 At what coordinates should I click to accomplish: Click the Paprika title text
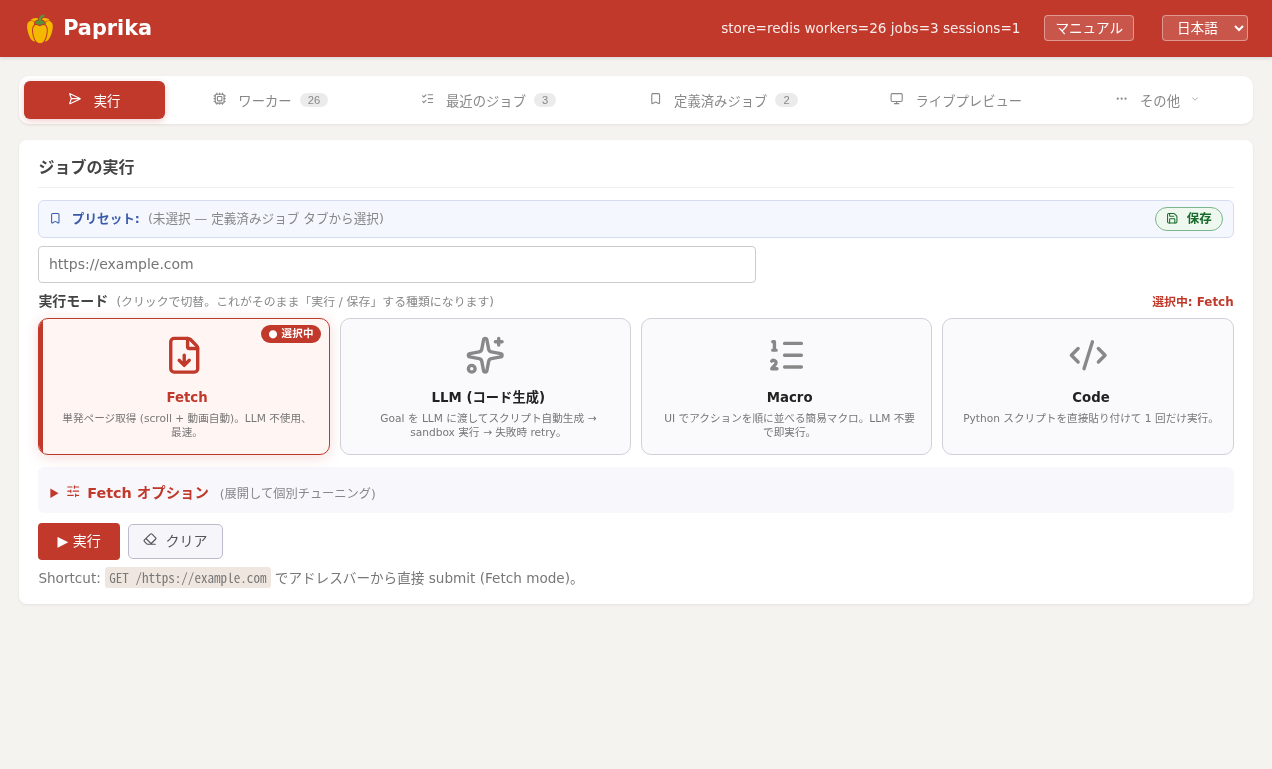107,28
